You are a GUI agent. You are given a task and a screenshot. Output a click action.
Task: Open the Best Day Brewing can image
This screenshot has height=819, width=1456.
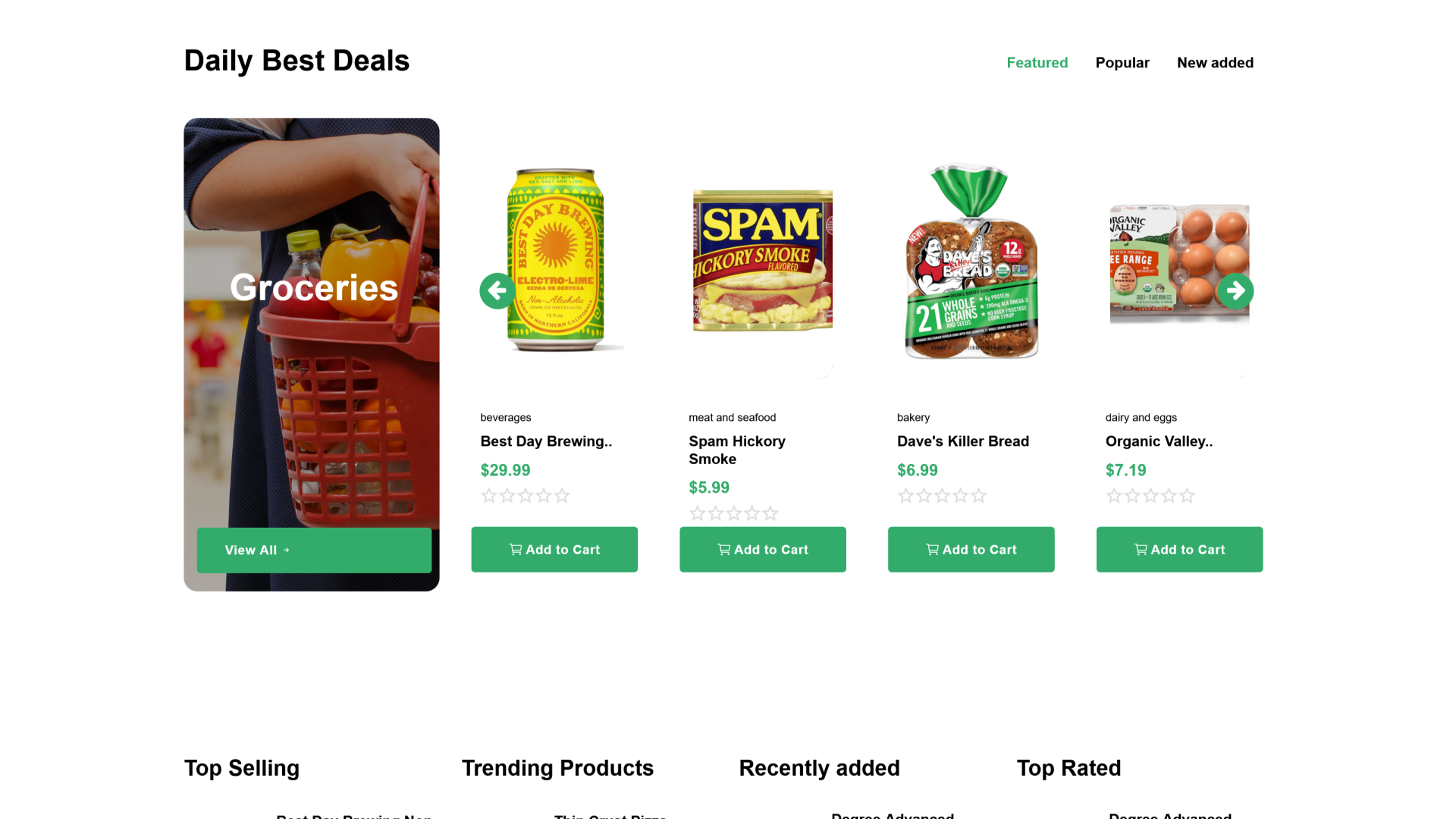[555, 260]
